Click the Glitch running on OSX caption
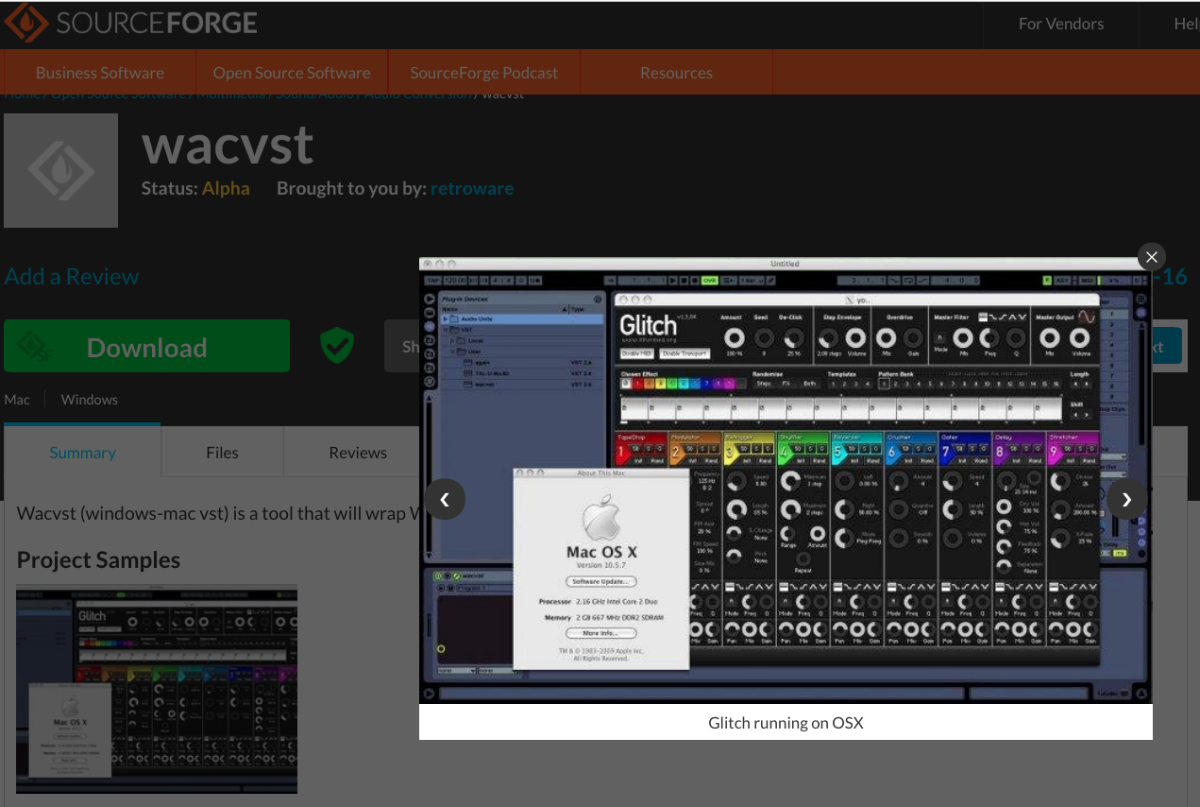 click(785, 722)
